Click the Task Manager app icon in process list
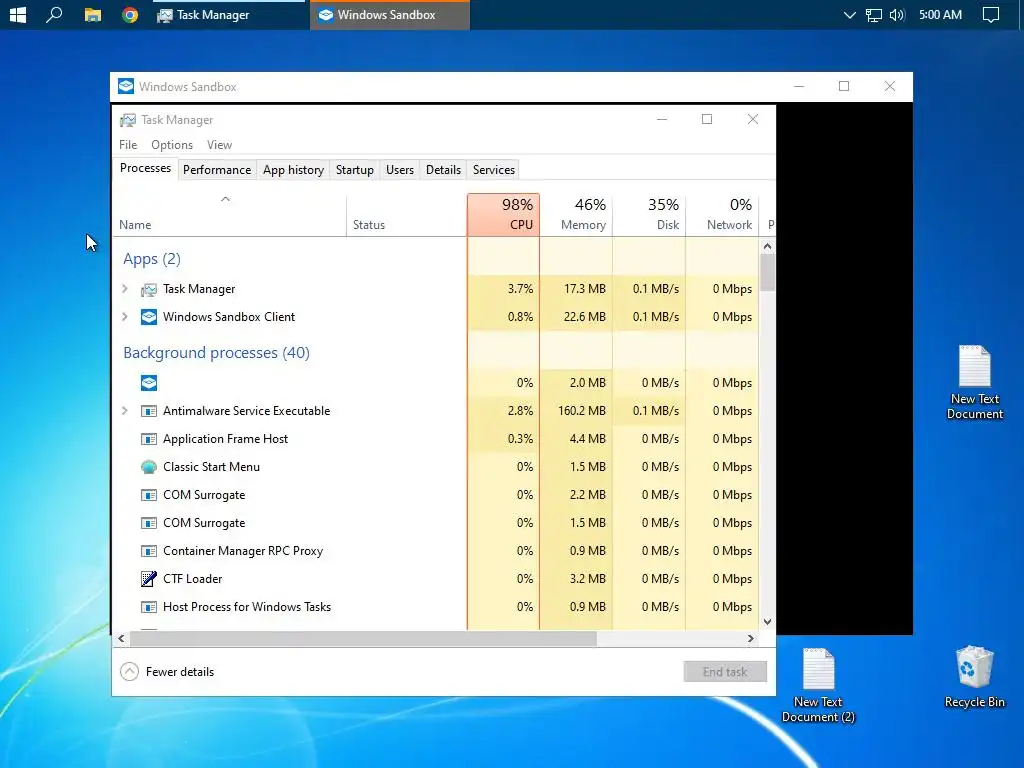This screenshot has height=768, width=1024. (149, 289)
